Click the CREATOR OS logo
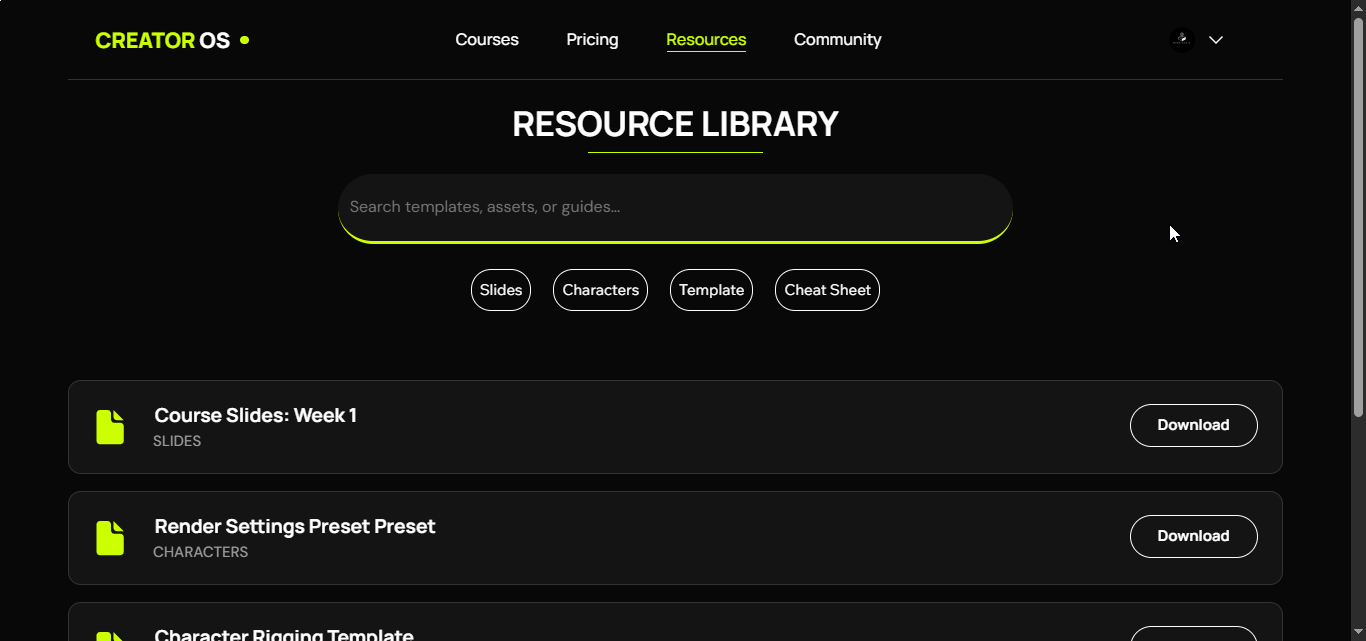This screenshot has height=641, width=1366. 162,39
